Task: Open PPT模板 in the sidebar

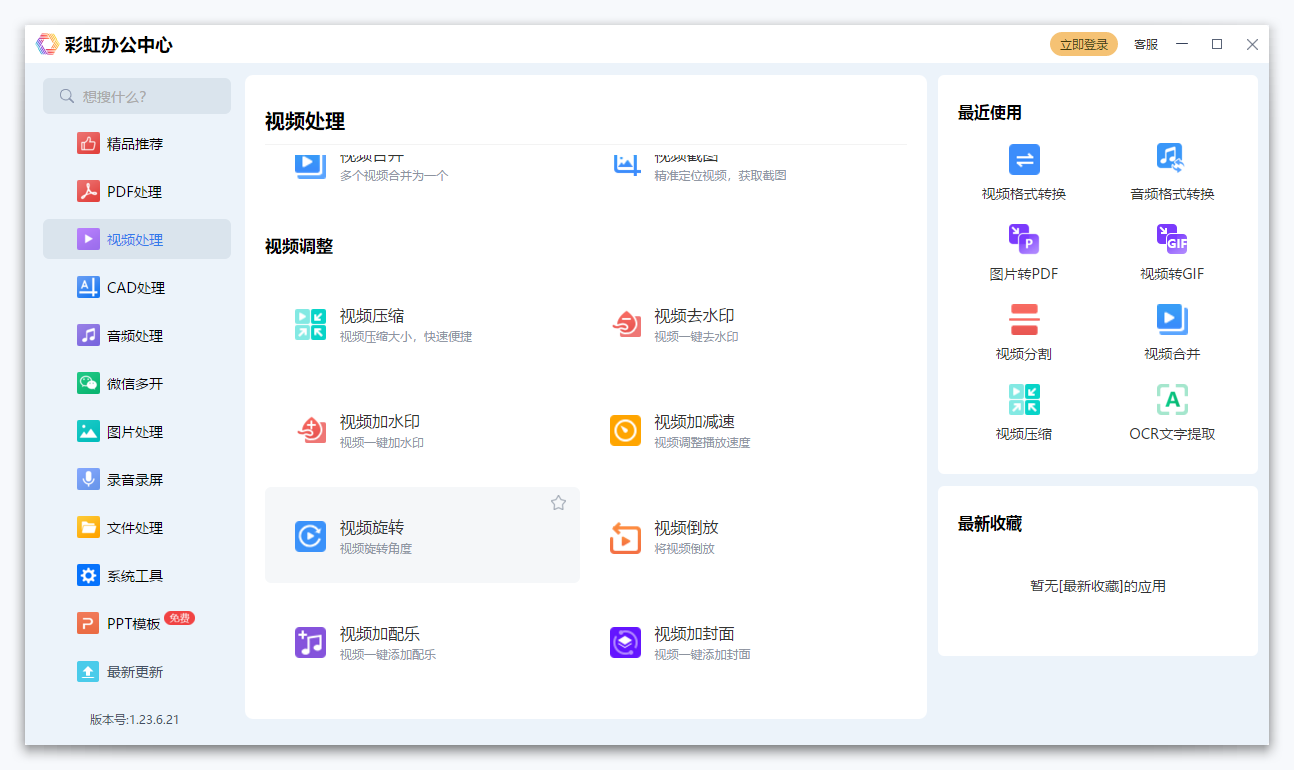Action: [x=137, y=623]
